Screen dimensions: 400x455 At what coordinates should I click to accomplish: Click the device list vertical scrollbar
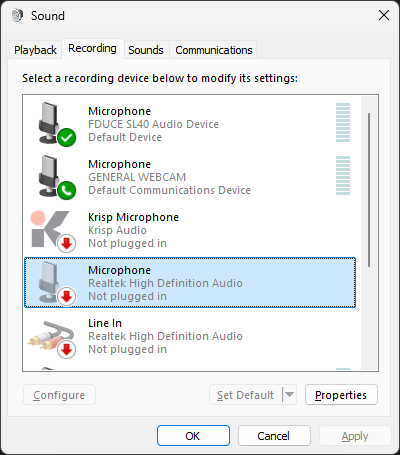(x=369, y=190)
